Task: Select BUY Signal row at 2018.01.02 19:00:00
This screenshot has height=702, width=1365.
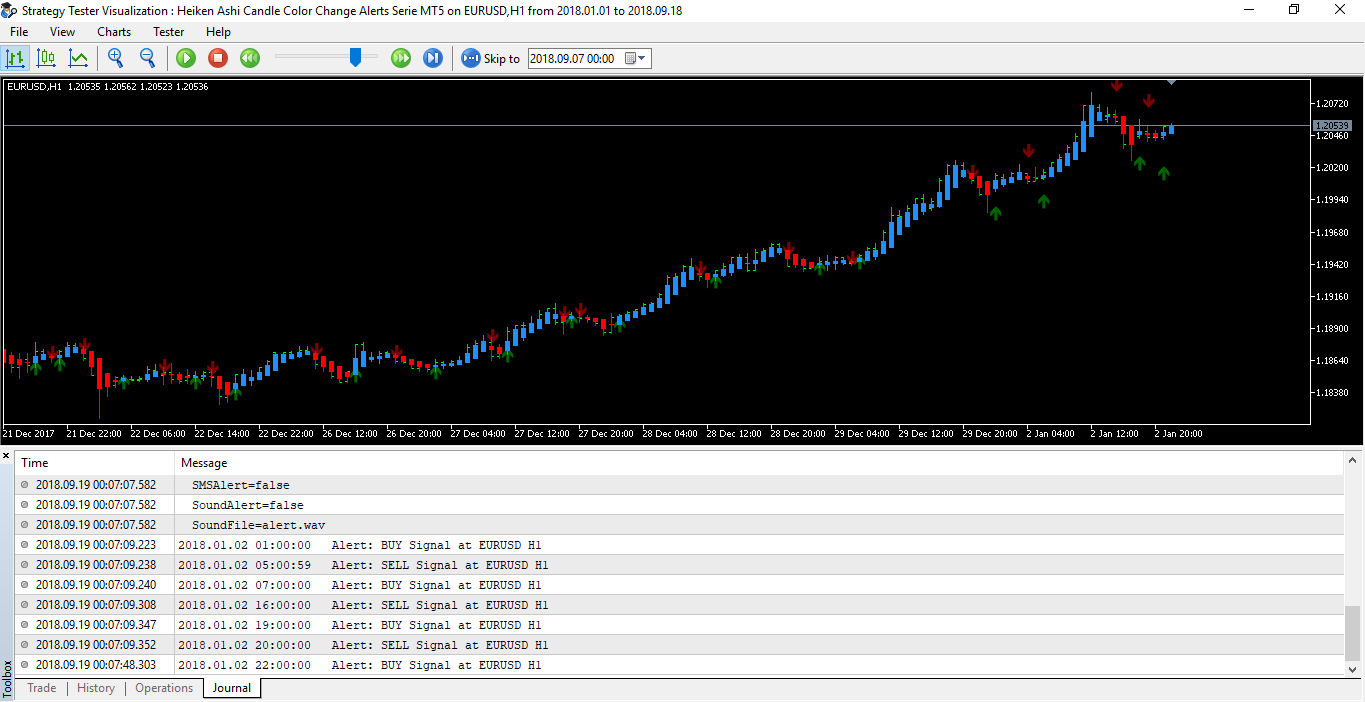Action: click(x=680, y=625)
